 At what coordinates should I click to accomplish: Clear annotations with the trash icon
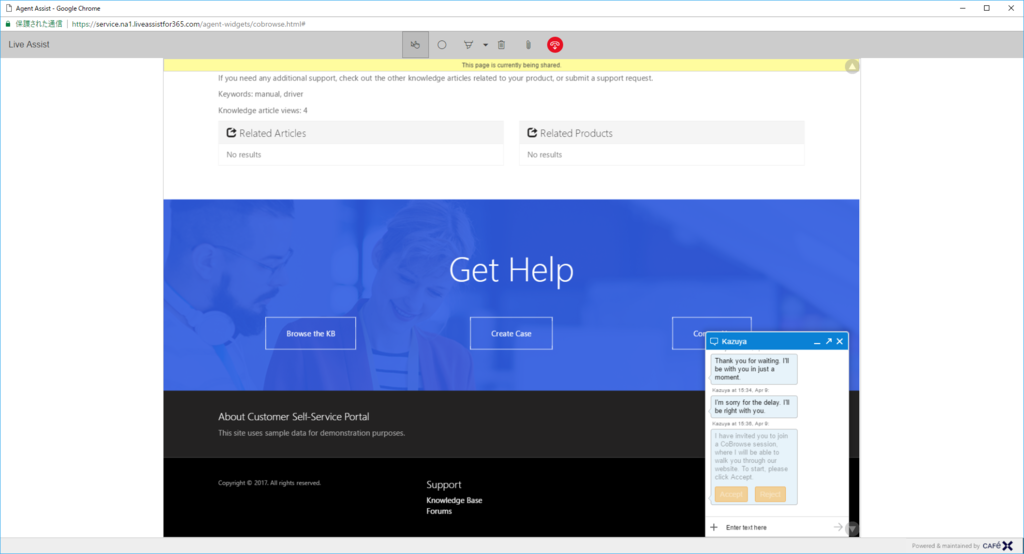(502, 45)
